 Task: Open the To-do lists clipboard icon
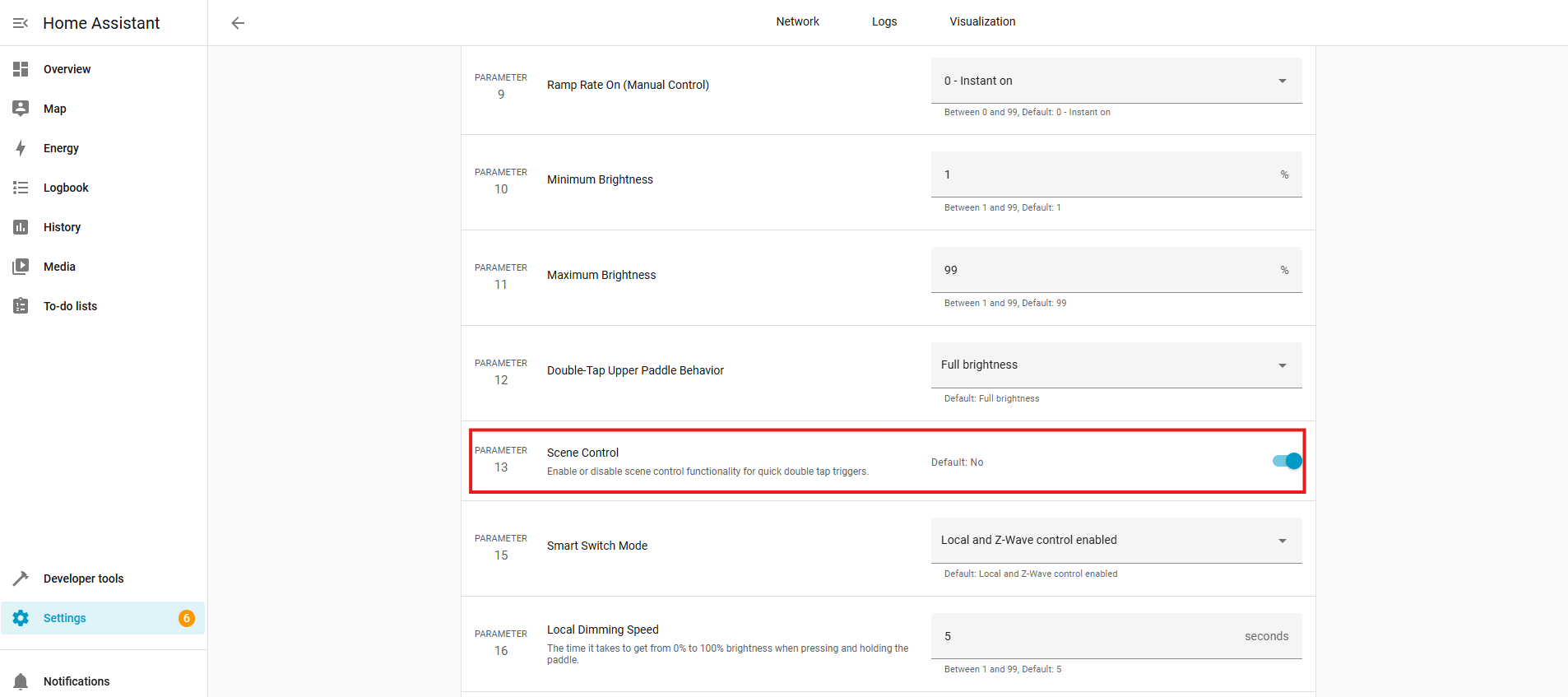pyautogui.click(x=21, y=306)
